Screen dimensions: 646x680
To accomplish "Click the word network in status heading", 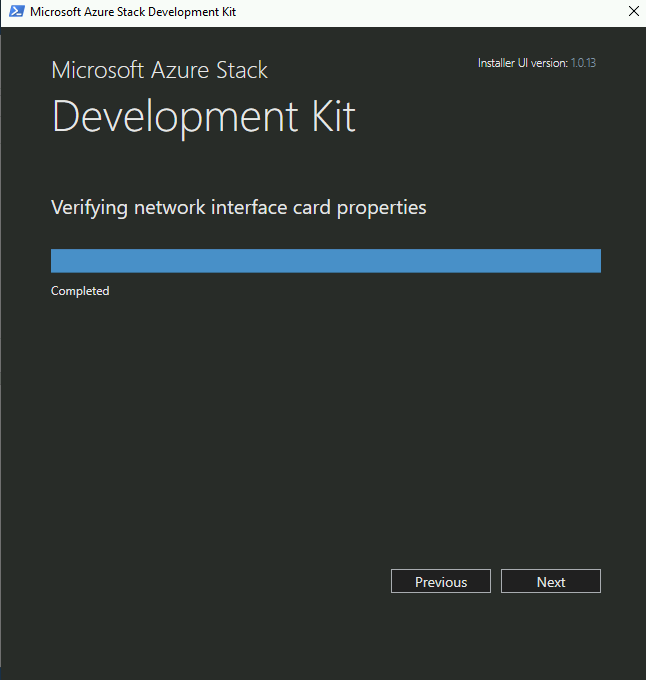I will point(170,207).
